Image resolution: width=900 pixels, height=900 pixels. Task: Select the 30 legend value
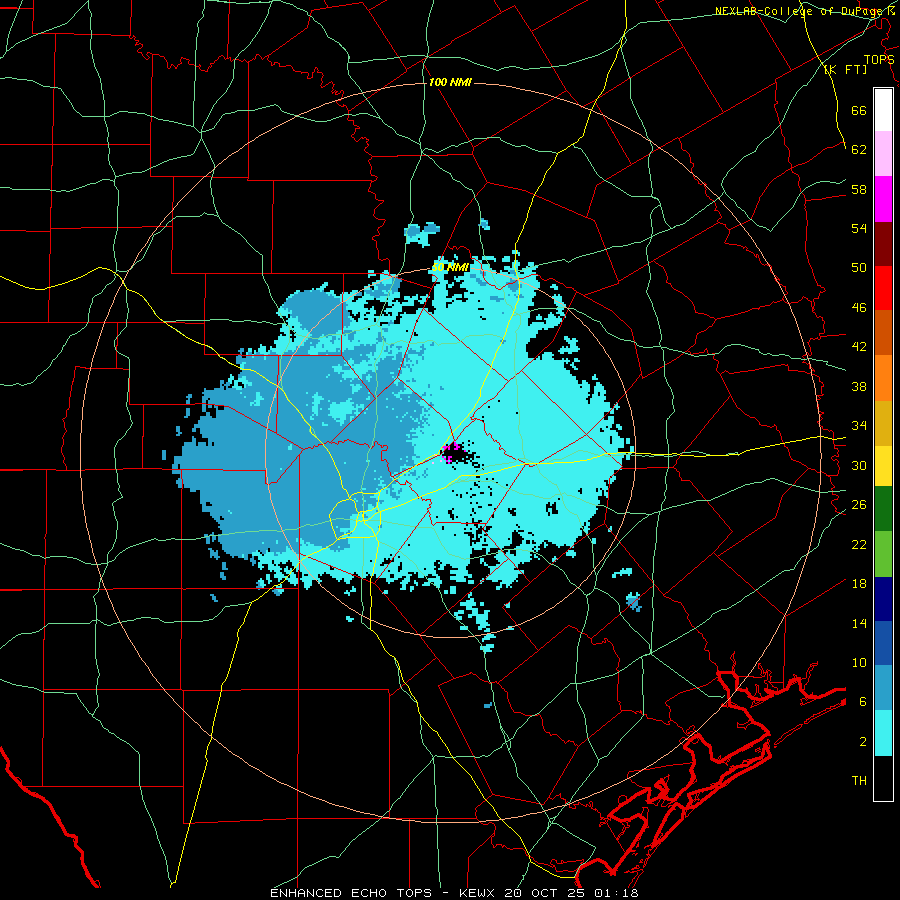click(x=859, y=465)
